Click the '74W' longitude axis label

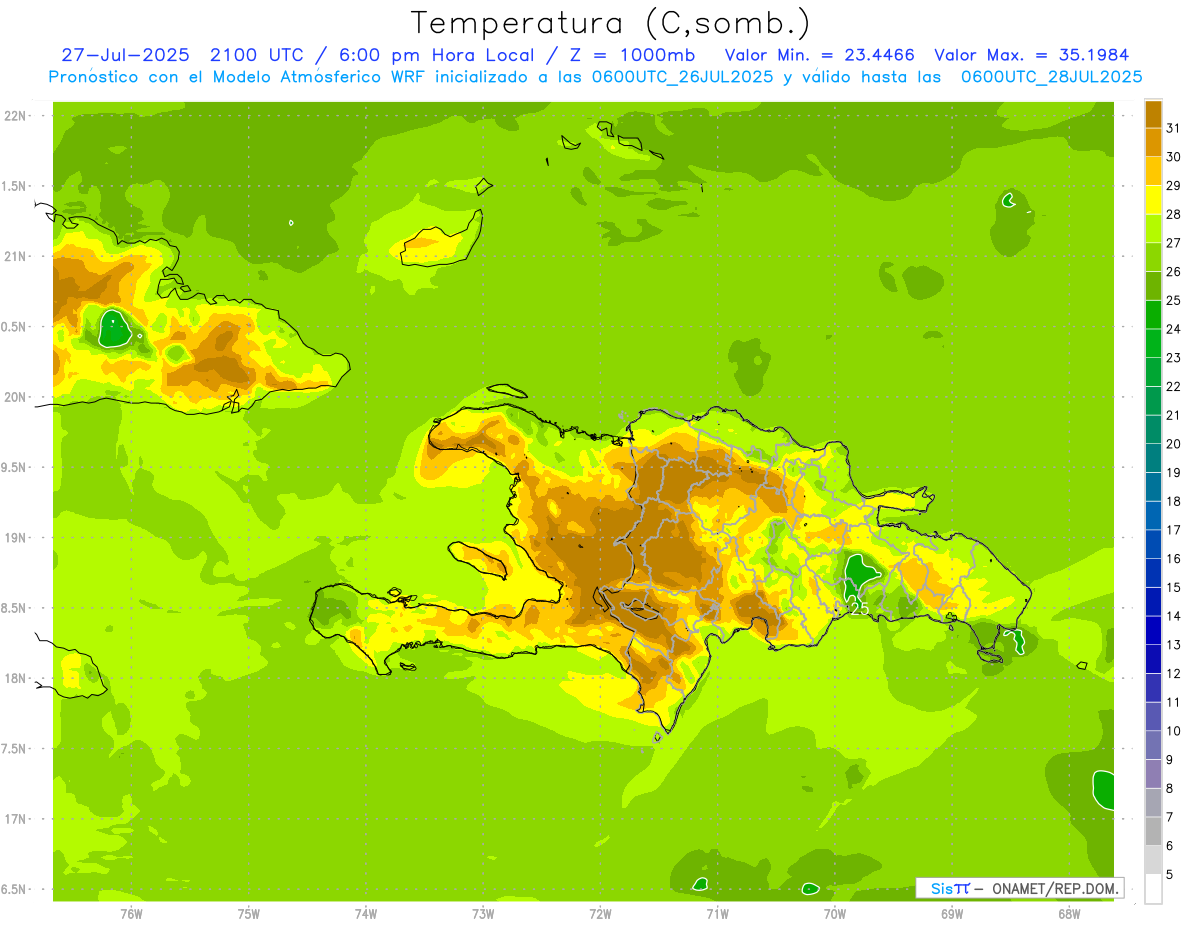(x=366, y=913)
